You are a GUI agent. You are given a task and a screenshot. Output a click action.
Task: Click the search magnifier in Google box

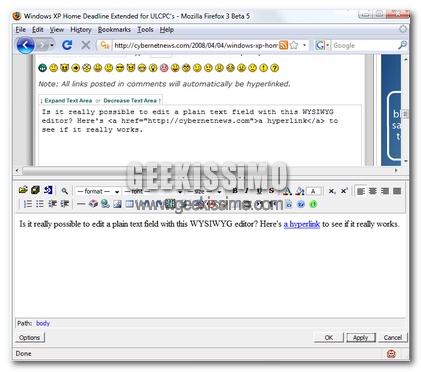coord(403,45)
